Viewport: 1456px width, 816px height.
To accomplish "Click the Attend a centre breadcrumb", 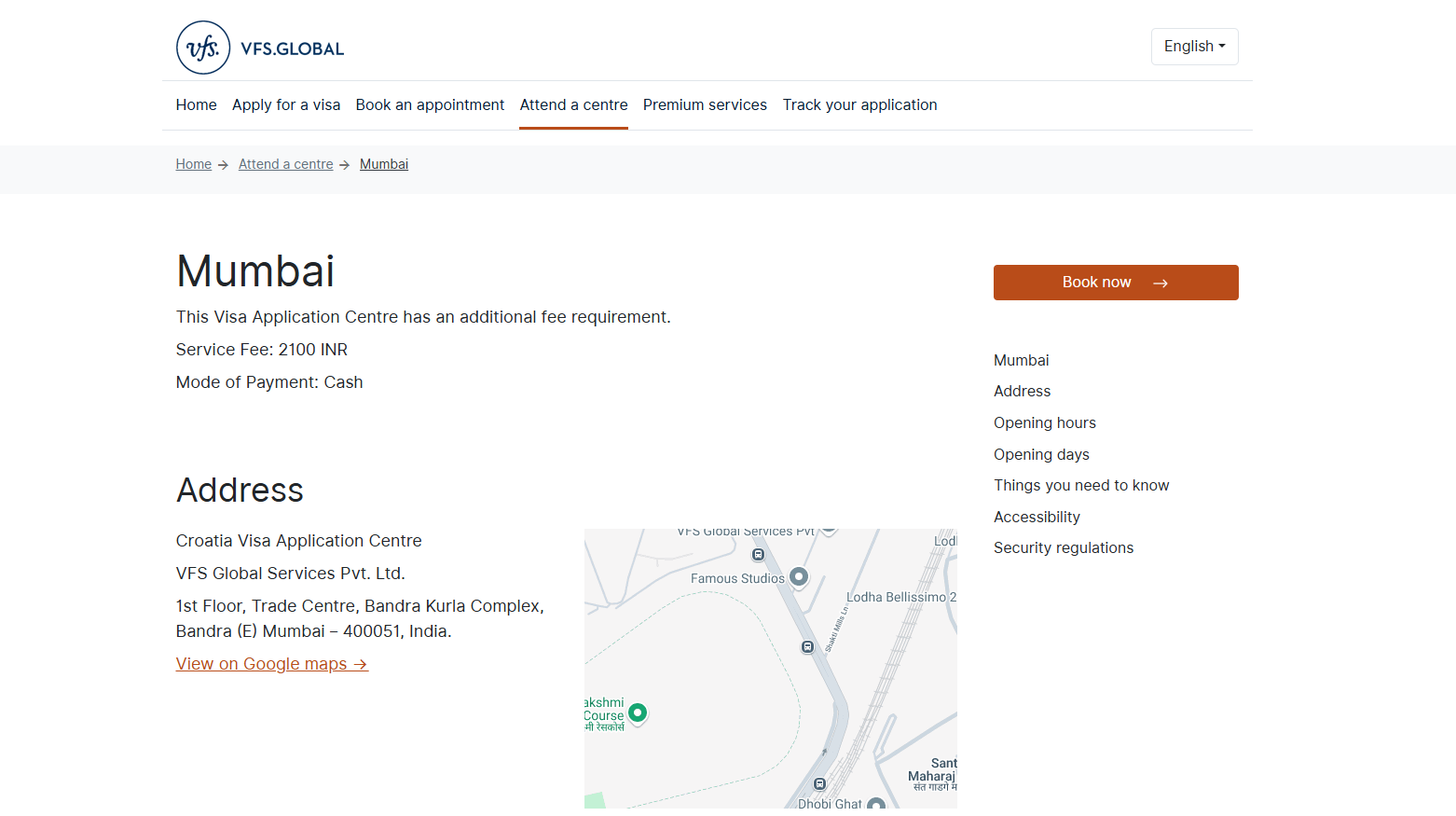I will [x=285, y=164].
